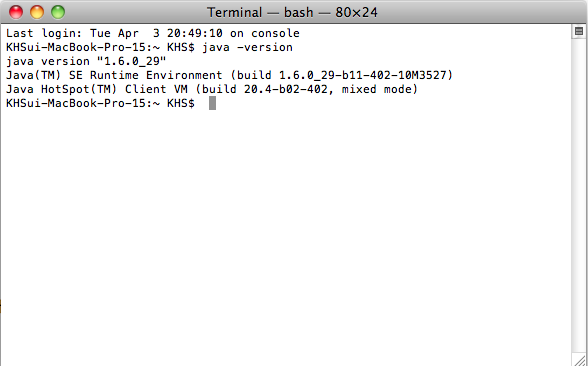This screenshot has width=588, height=366.
Task: Click the 'java -version' command text
Action: coord(248,47)
